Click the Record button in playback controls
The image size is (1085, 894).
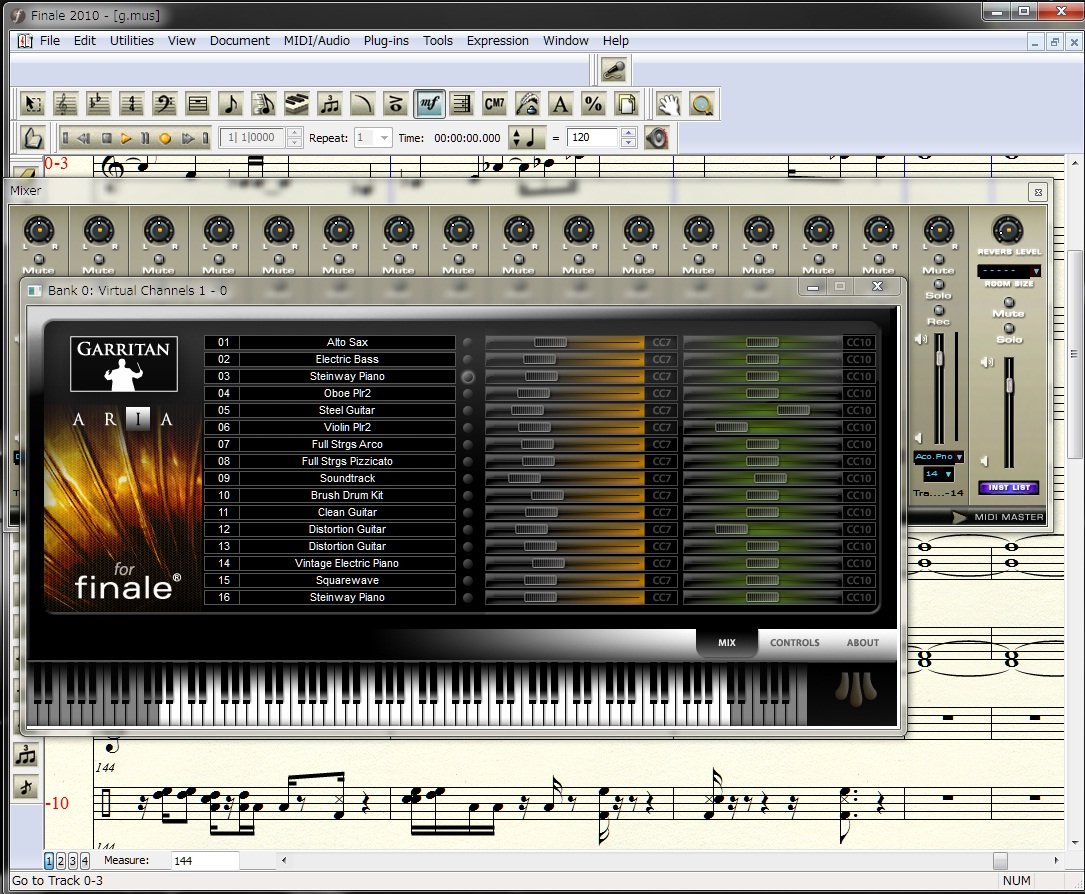(x=165, y=138)
